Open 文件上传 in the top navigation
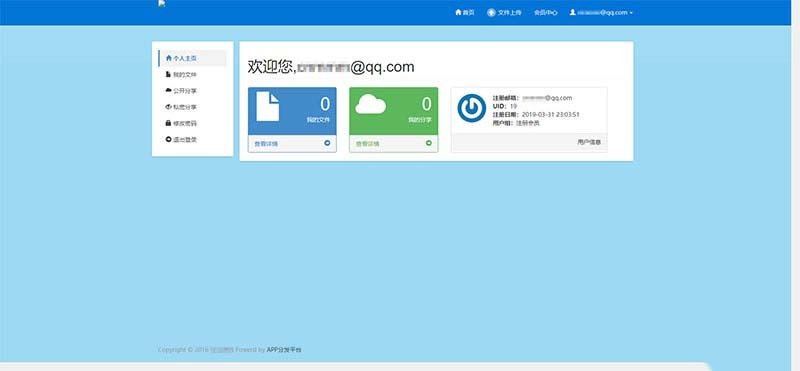Image resolution: width=800 pixels, height=371 pixels. coord(504,12)
